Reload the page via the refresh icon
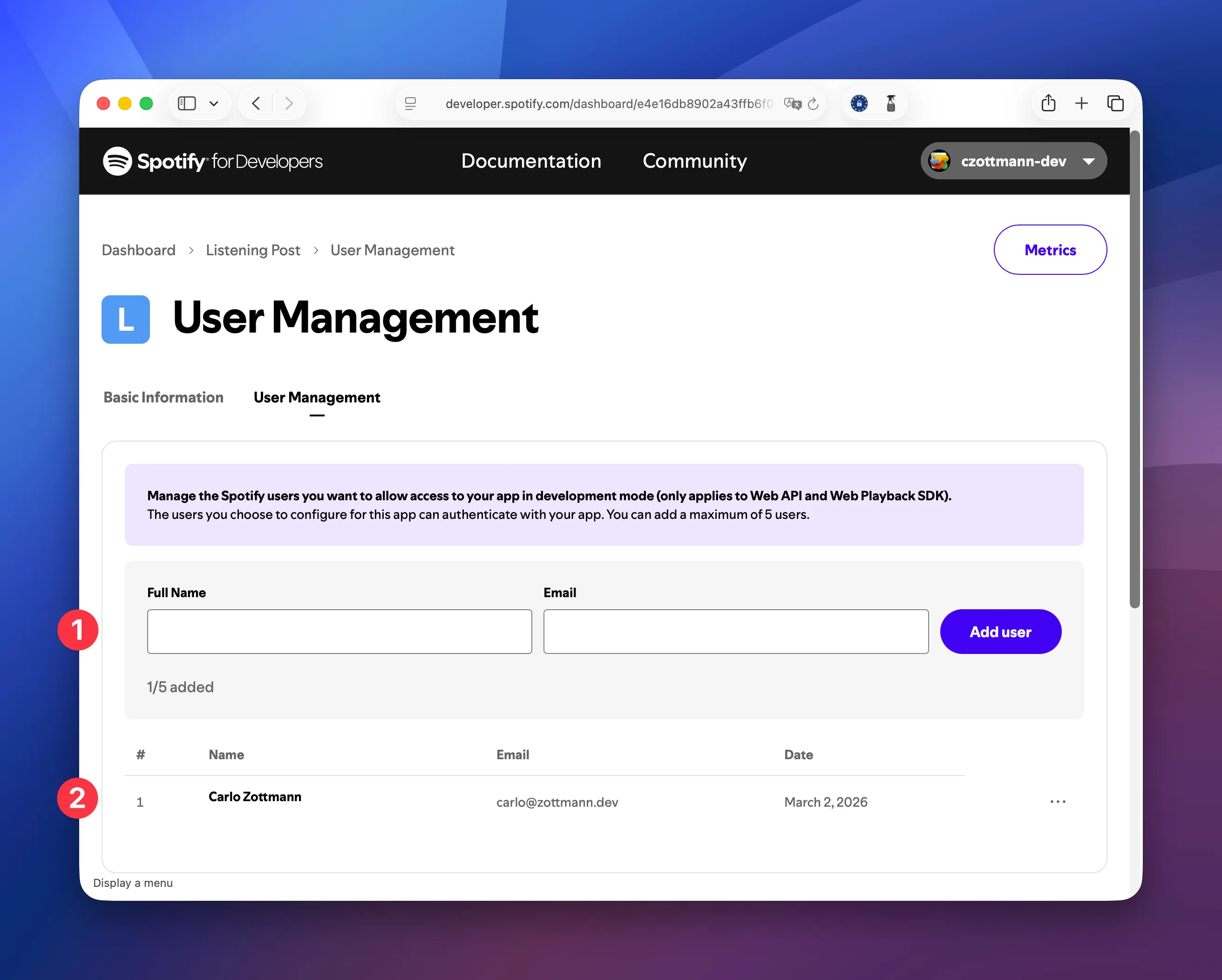 pos(813,104)
